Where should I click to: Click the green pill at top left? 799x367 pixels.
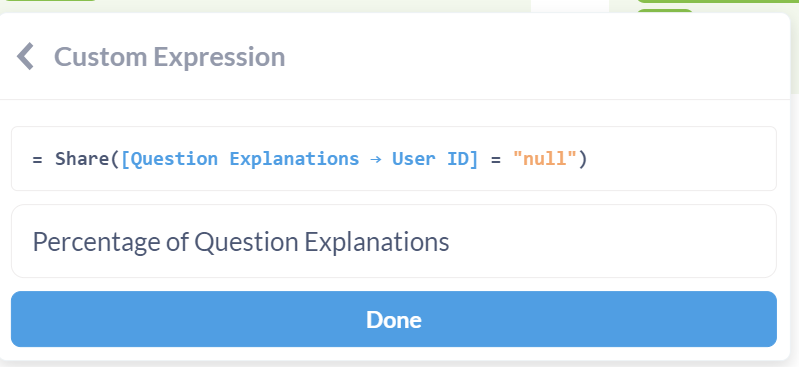[50, 1]
